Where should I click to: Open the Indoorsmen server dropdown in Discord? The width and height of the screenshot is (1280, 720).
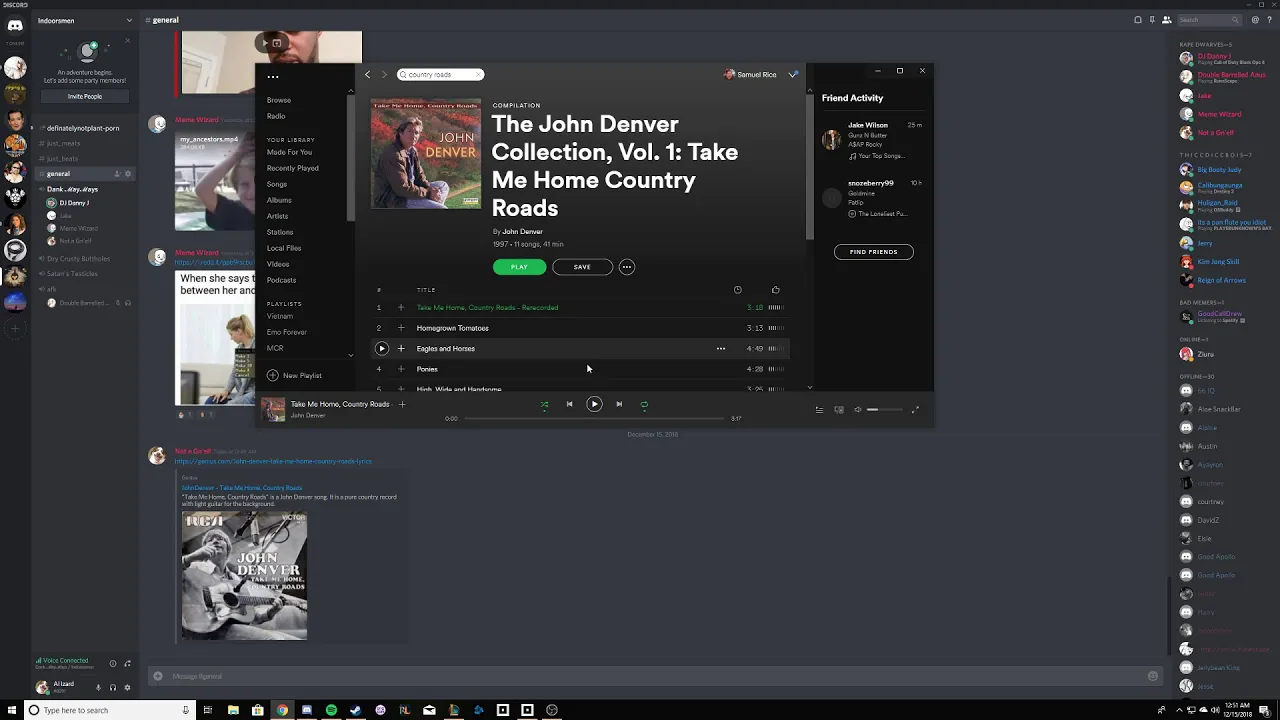[129, 20]
